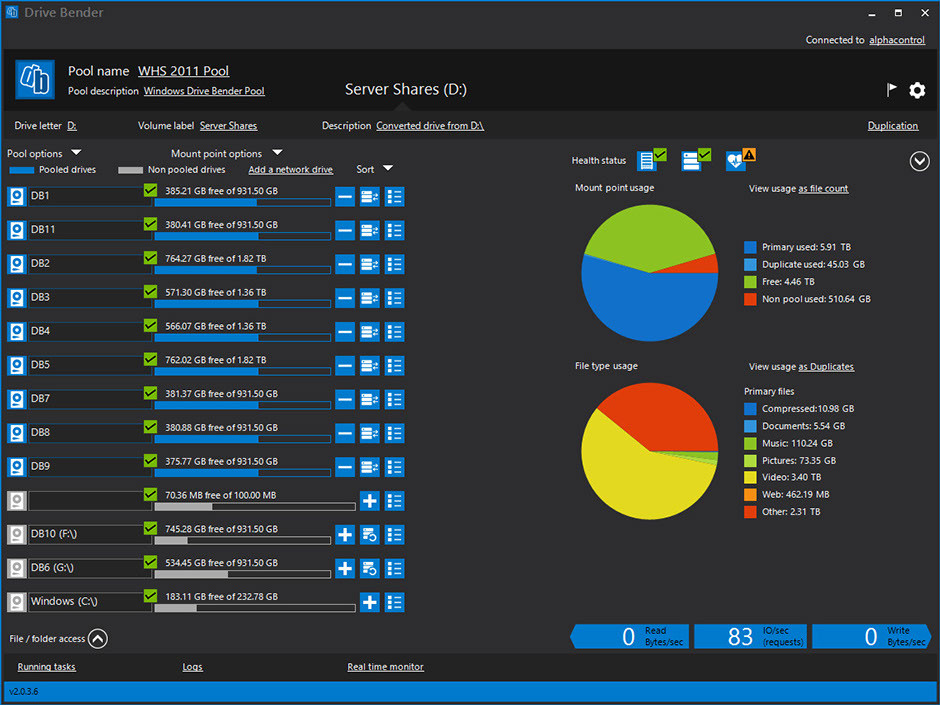The height and width of the screenshot is (705, 940).
Task: Click the drives health status icon with green check
Action: pyautogui.click(x=695, y=159)
